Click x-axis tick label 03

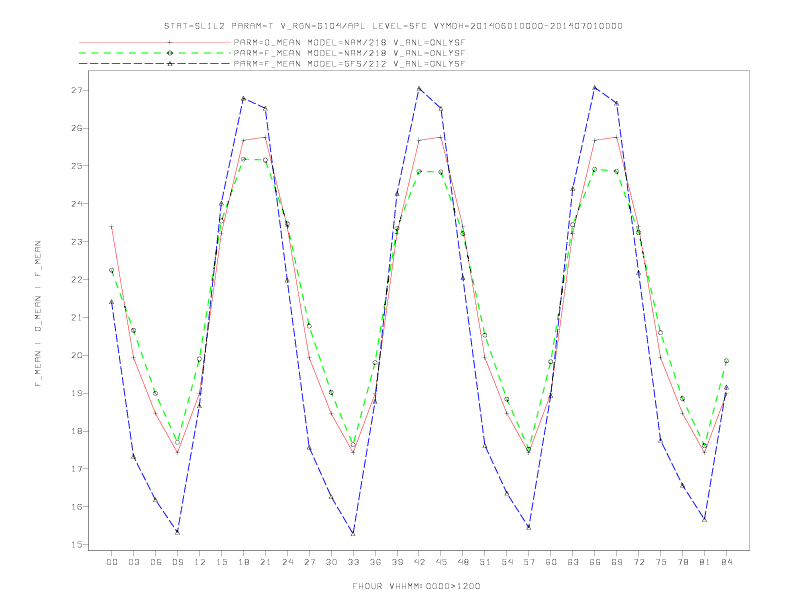(x=134, y=562)
